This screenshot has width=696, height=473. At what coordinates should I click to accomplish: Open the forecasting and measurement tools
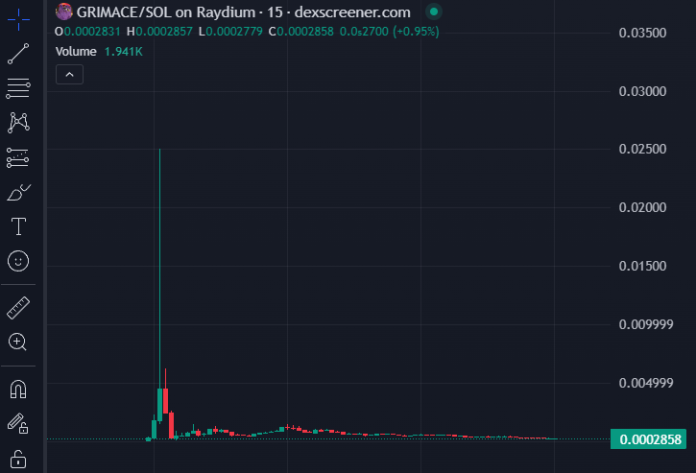click(18, 157)
